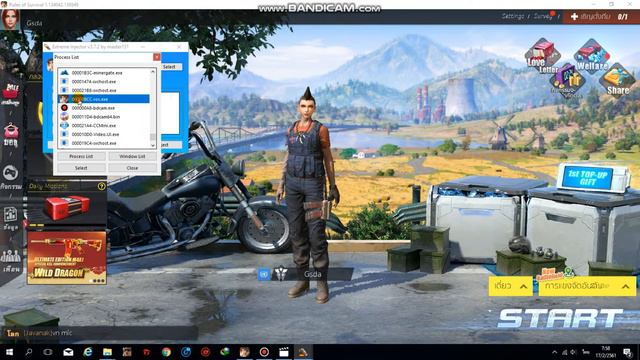This screenshot has height=360, width=640.
Task: Open the Share icon
Action: point(617,80)
